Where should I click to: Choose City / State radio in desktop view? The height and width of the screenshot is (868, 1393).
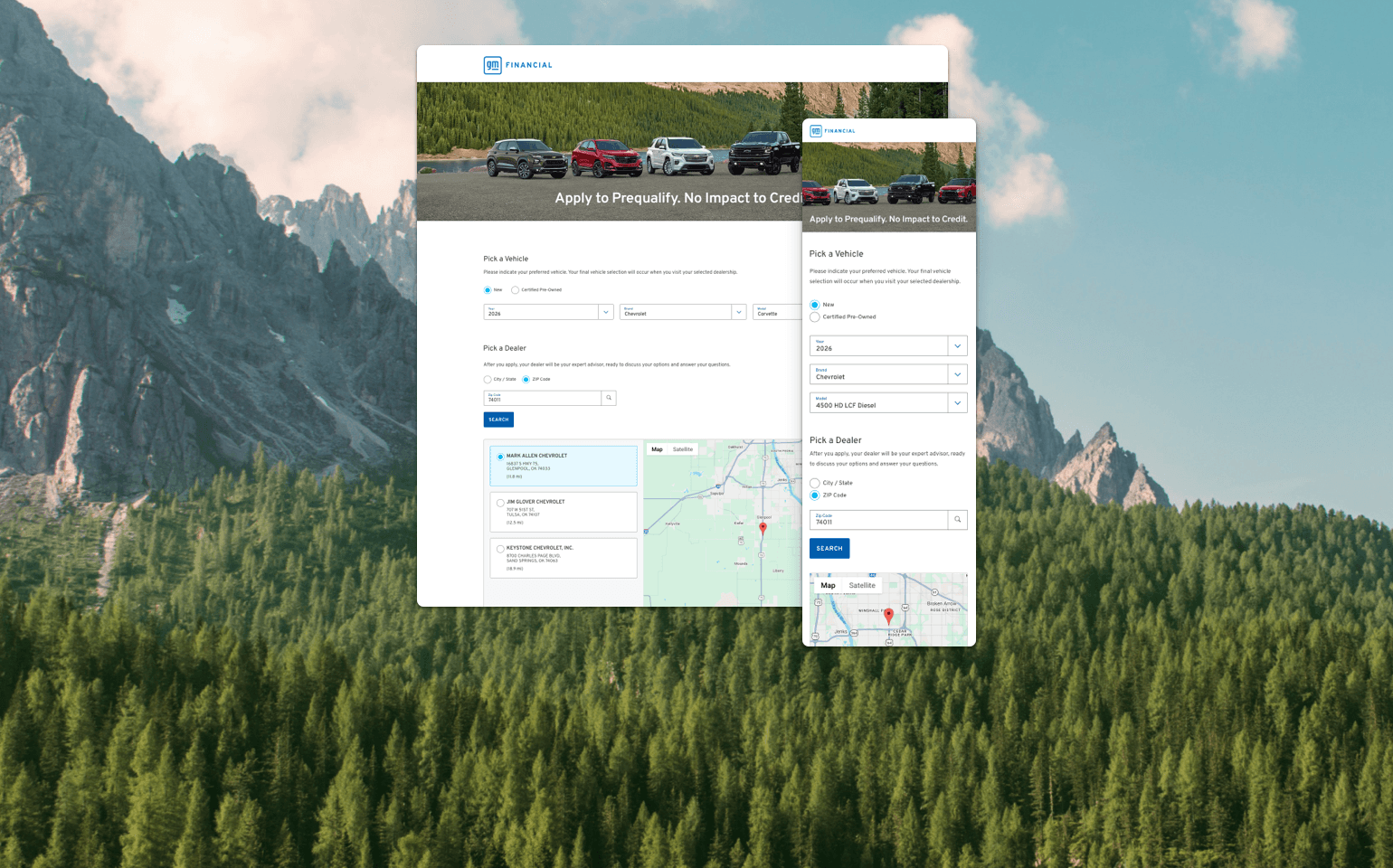[488, 380]
